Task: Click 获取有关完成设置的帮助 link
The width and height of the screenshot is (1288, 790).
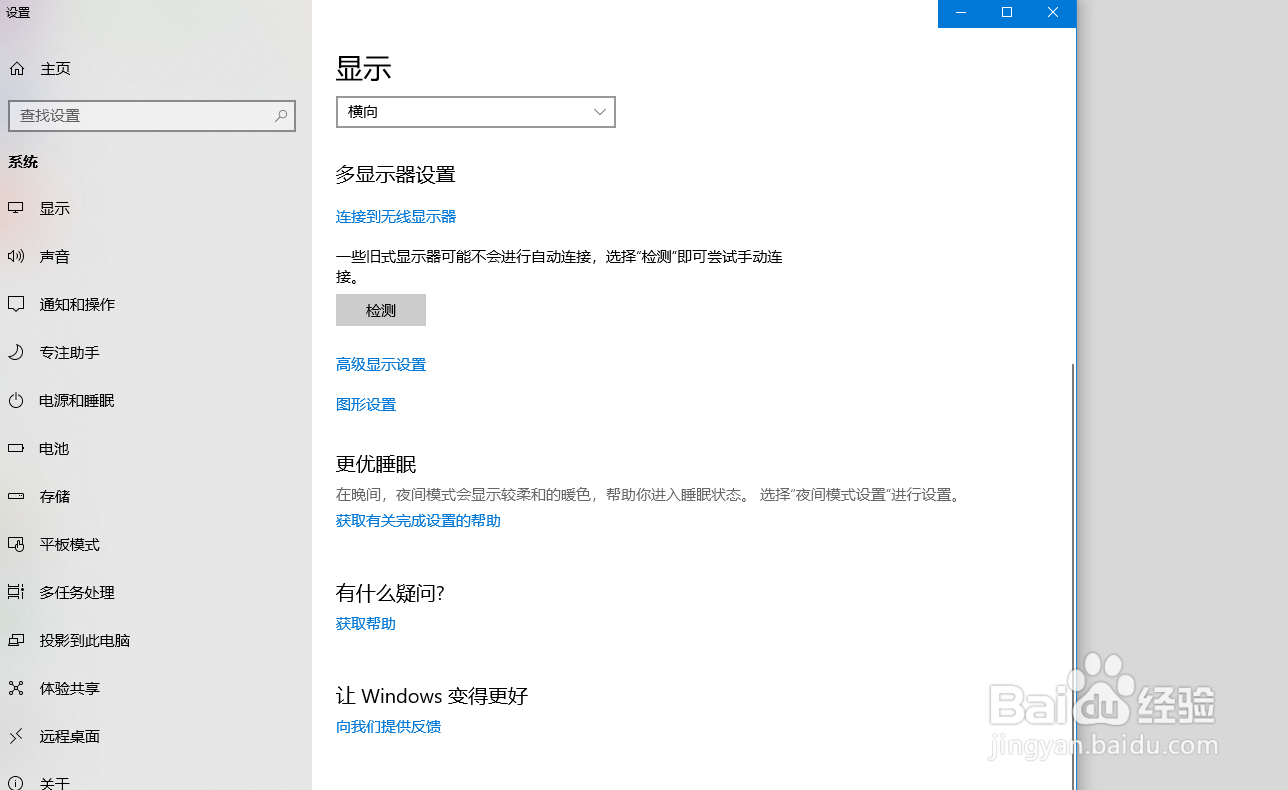Action: click(418, 520)
